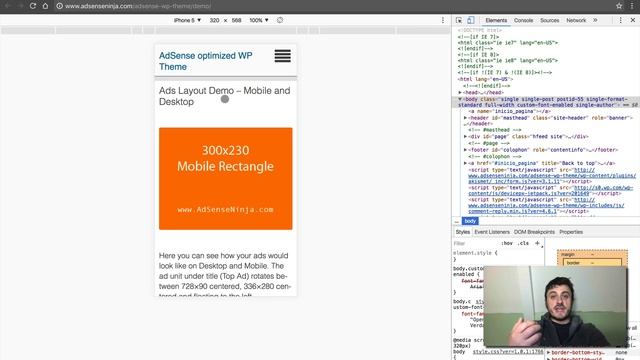Edit the viewport height field 568
The width and height of the screenshot is (640, 360).
[x=236, y=20]
